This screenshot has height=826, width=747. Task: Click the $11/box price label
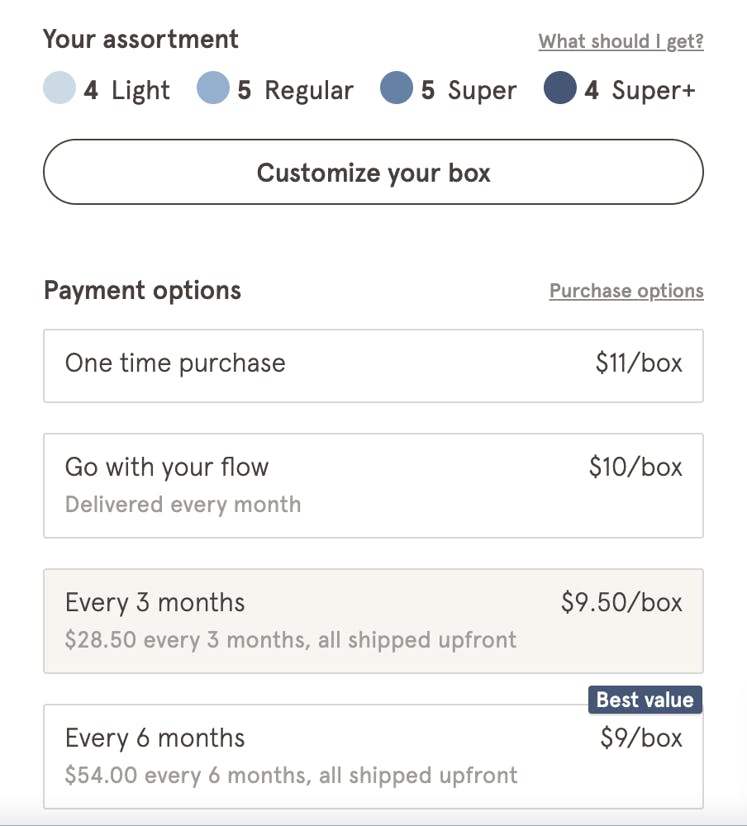[639, 363]
